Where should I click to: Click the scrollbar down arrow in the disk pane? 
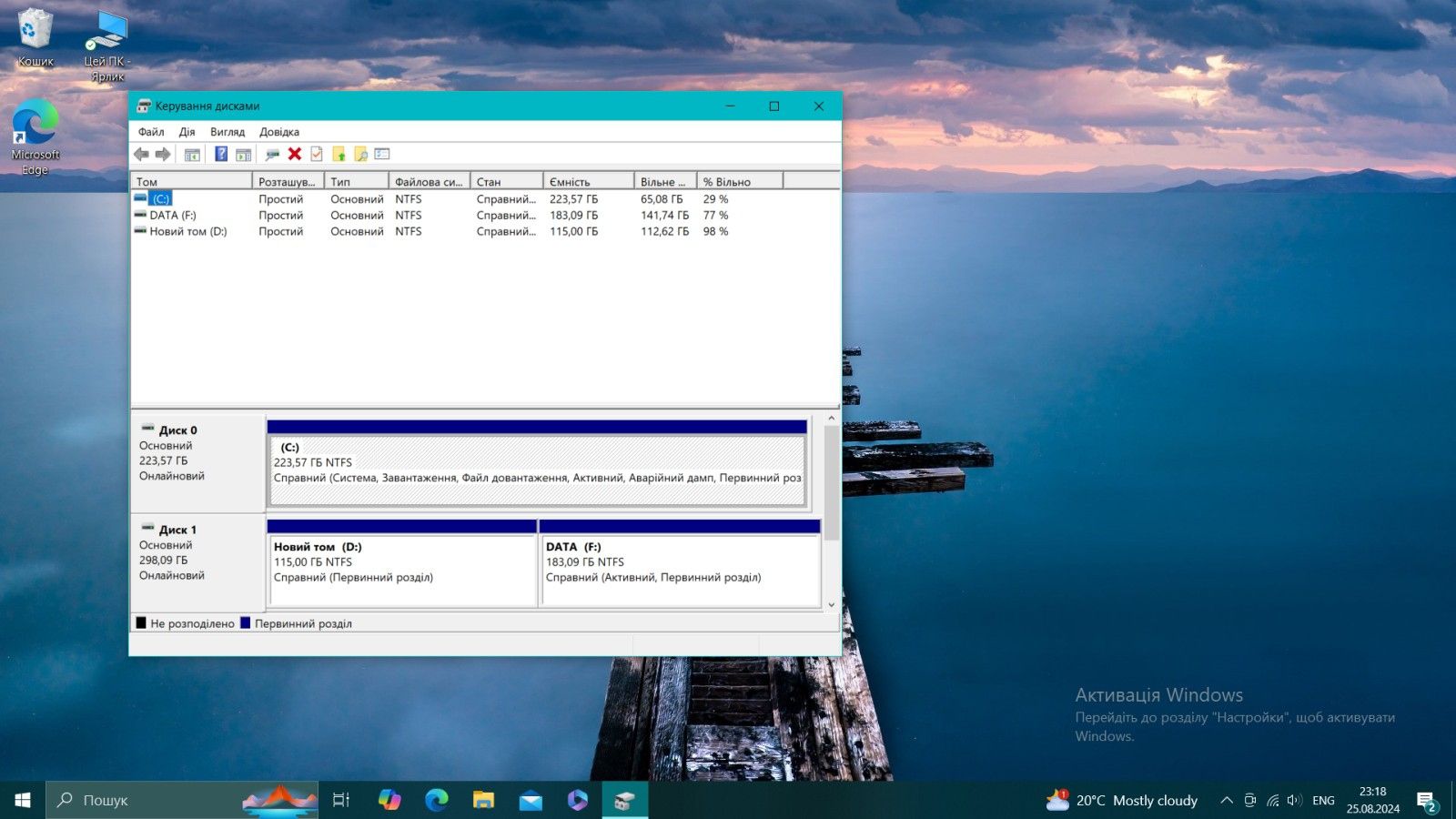point(831,604)
